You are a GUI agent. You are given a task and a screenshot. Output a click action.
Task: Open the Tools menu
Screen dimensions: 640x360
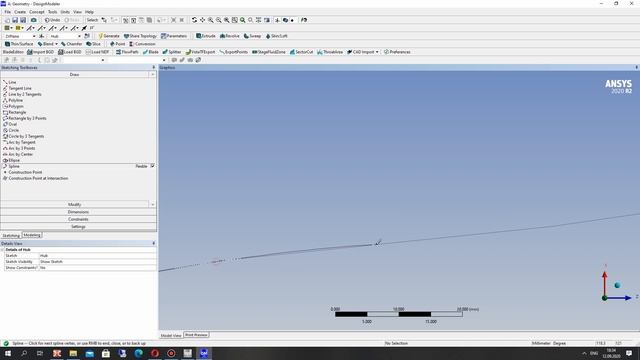[53, 12]
